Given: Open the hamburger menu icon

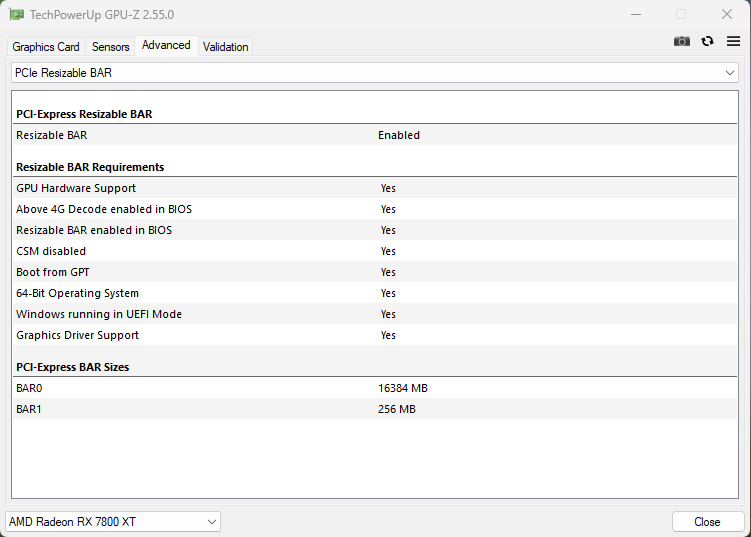Looking at the screenshot, I should pos(733,41).
